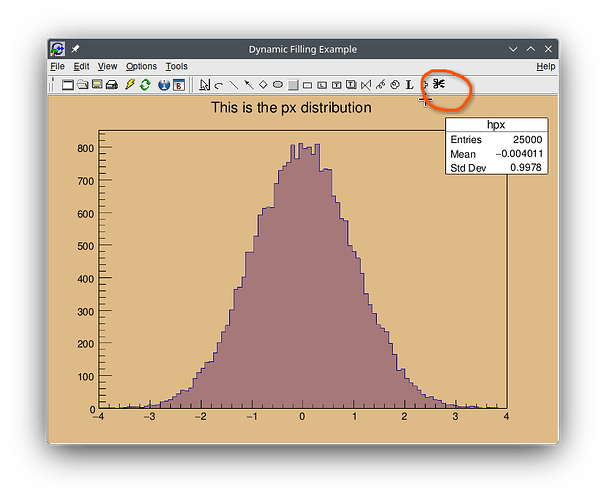
Task: Open the Options menu
Action: (x=141, y=66)
